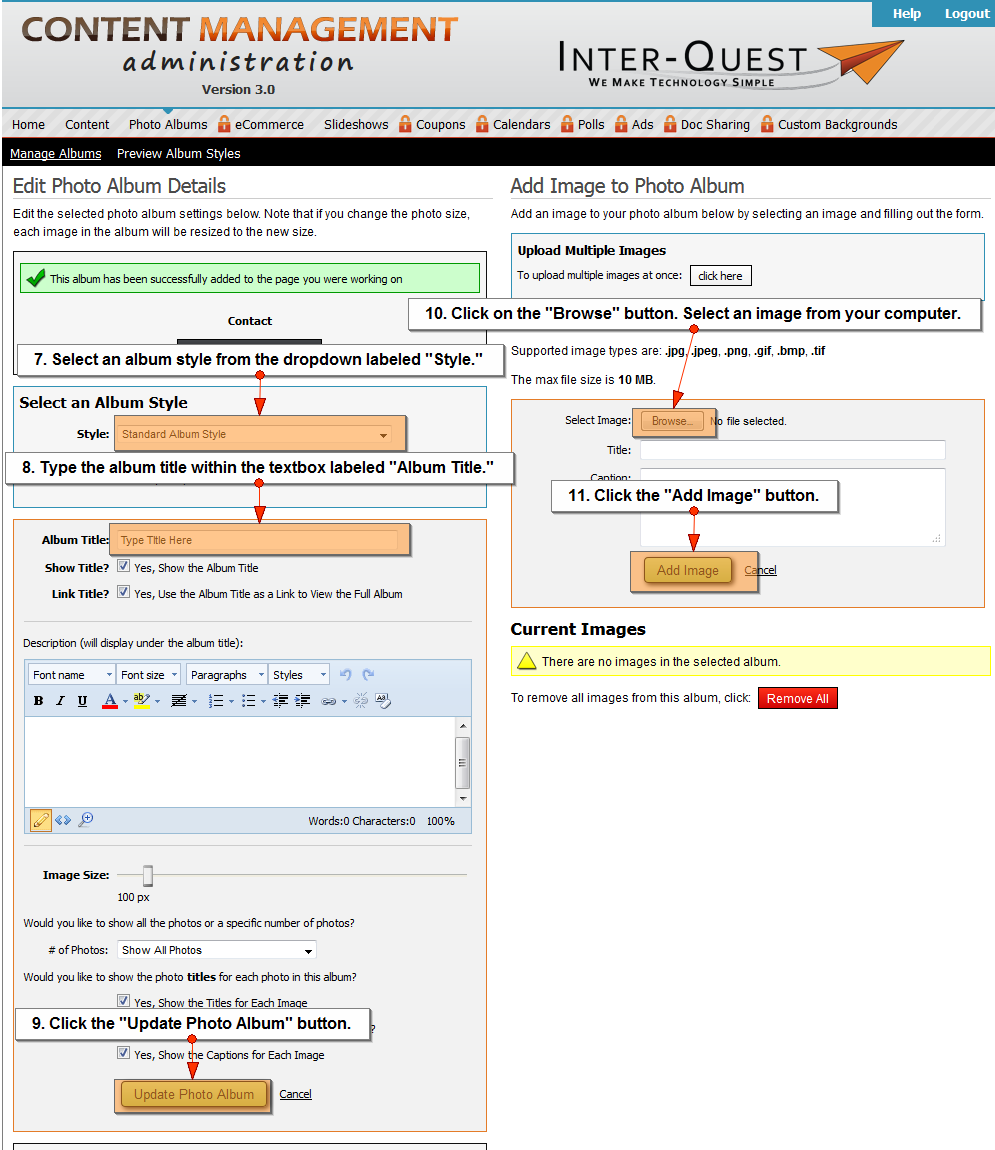The height and width of the screenshot is (1150, 995).
Task: Insert a numbered list in the editor
Action: tap(215, 701)
